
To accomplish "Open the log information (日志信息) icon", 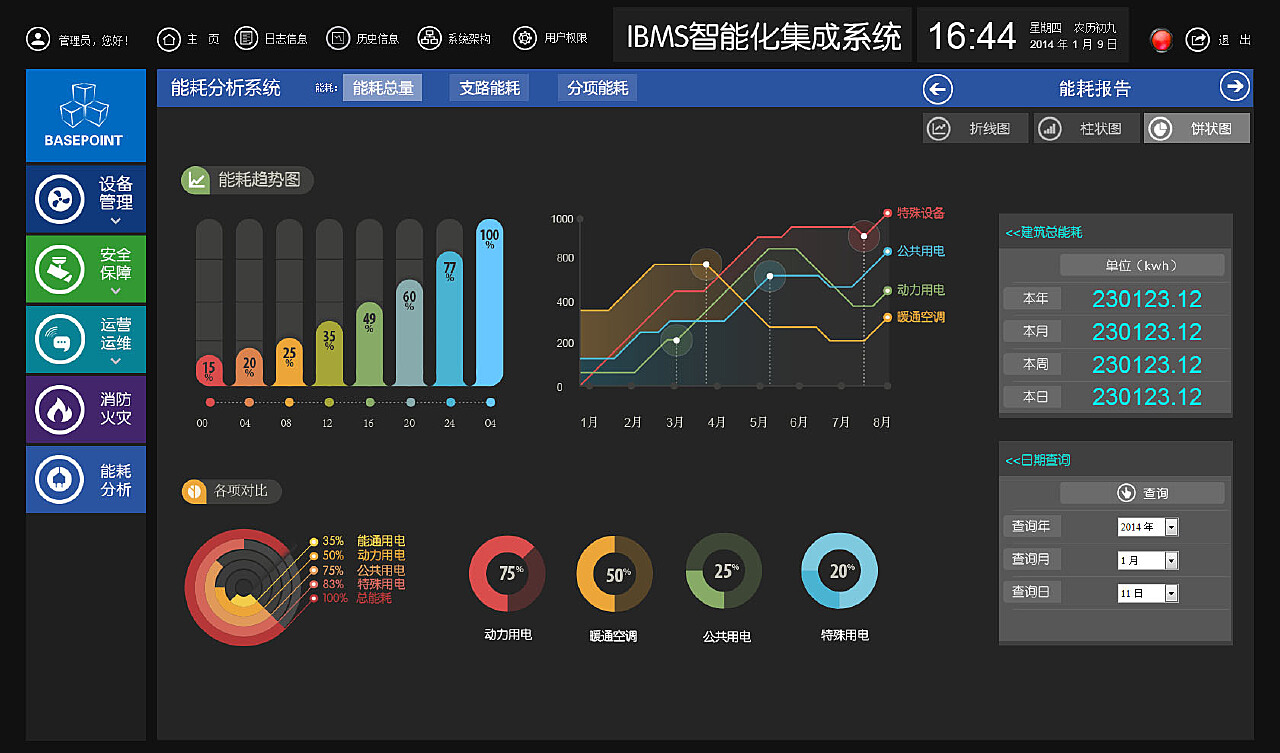I will 246,39.
